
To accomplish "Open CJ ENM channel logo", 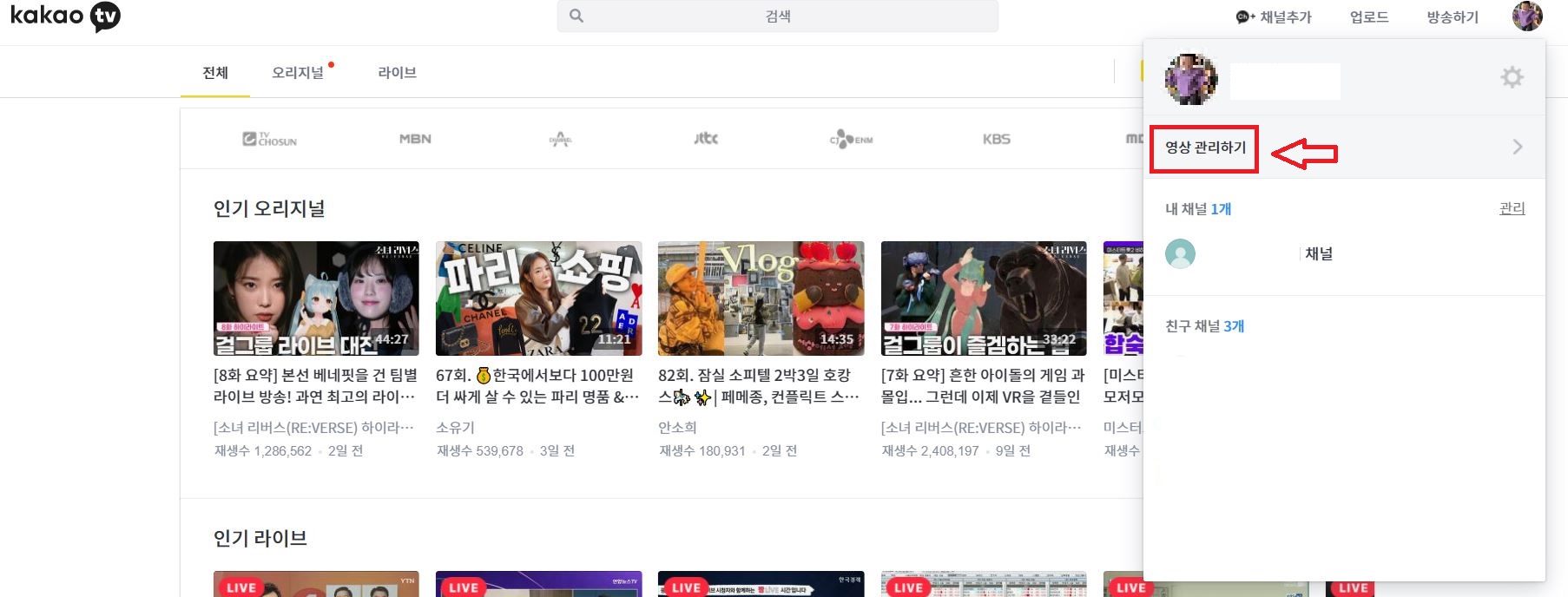I will [851, 139].
